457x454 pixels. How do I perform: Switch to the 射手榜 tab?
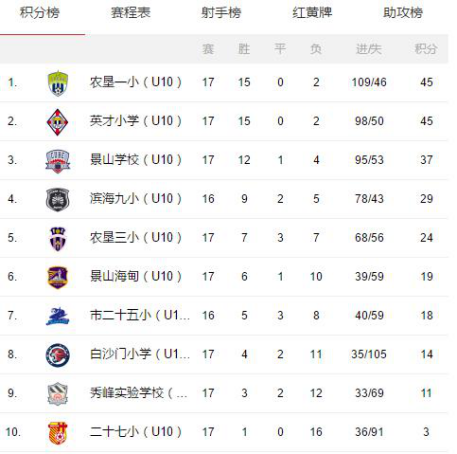point(221,13)
